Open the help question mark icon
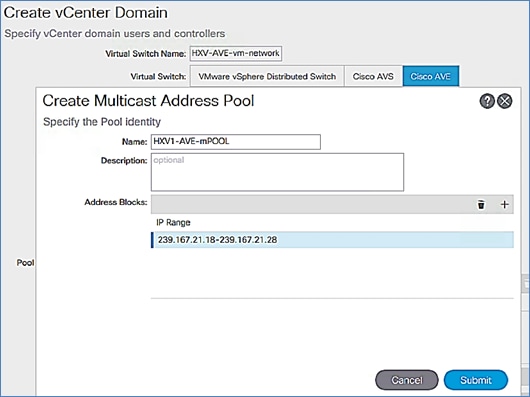The image size is (530, 397). pos(487,101)
